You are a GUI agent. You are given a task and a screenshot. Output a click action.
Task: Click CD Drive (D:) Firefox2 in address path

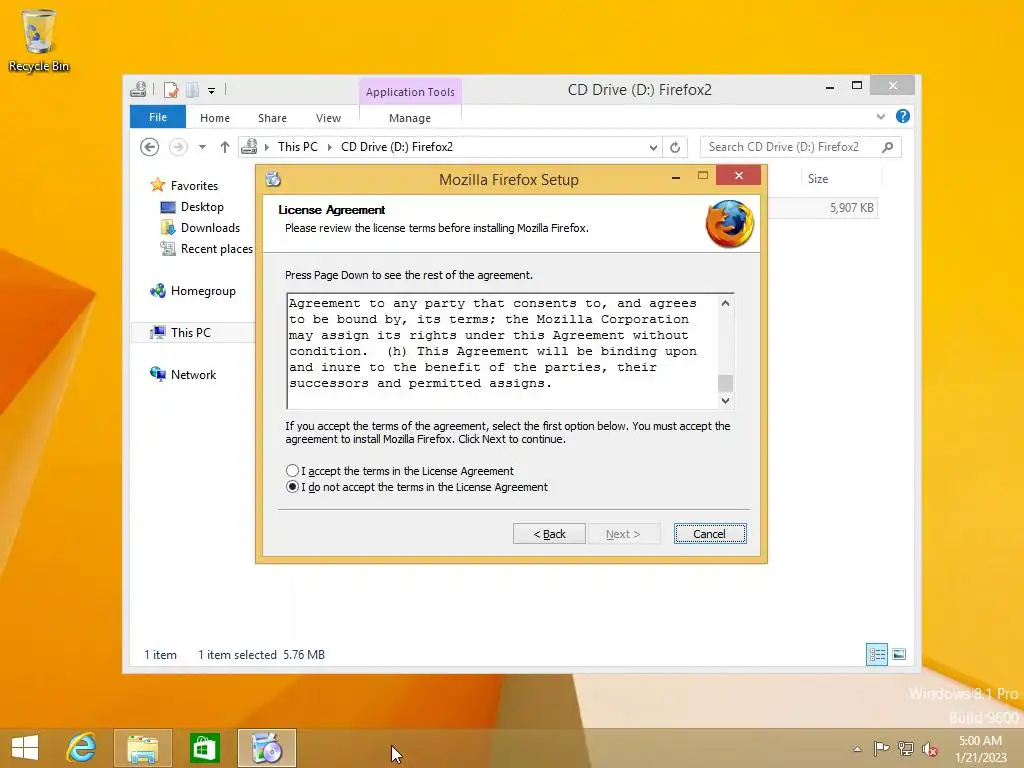coord(397,147)
